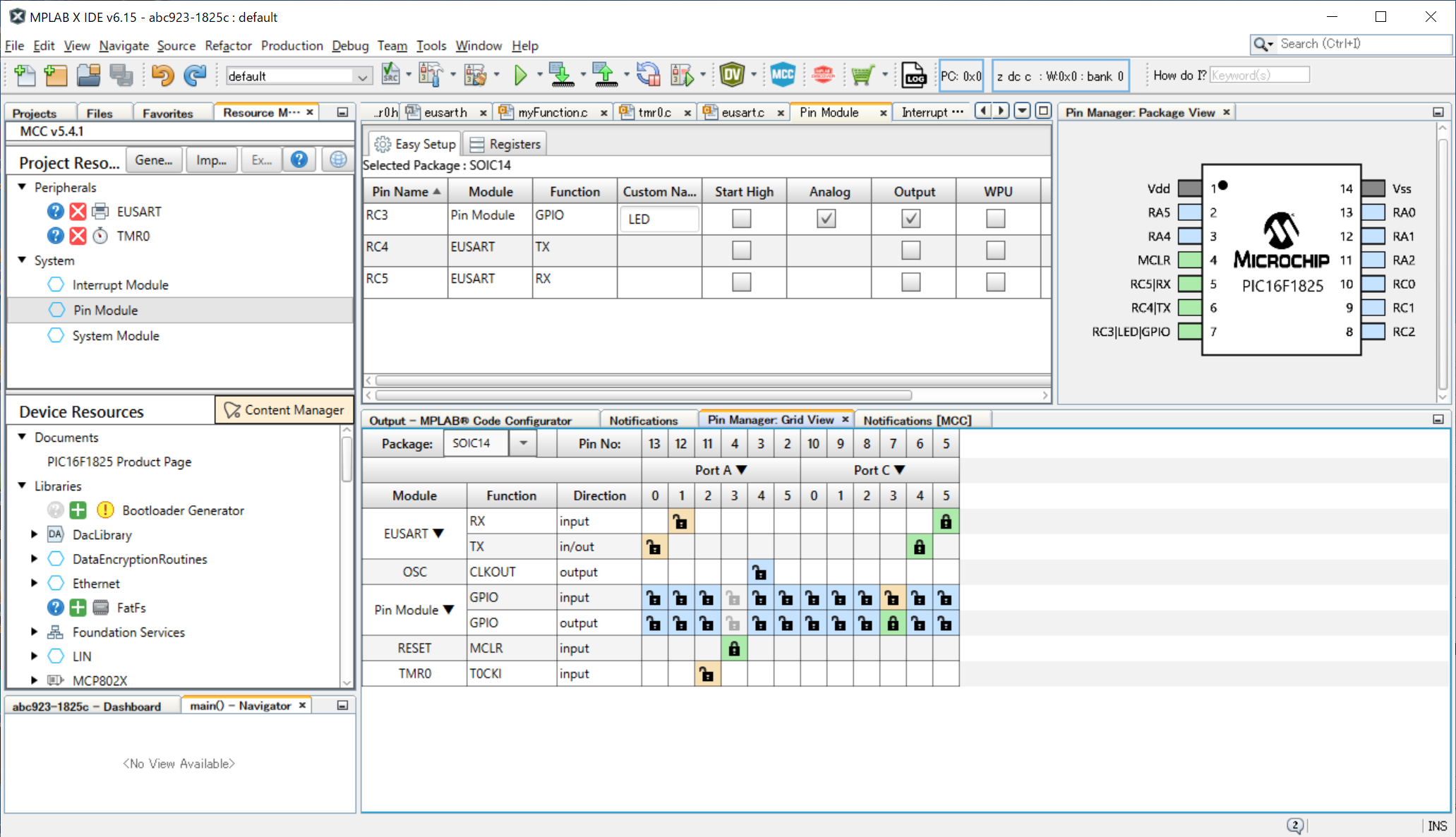Viewport: 1456px width, 837px height.
Task: Switch to the Notifications [MCC] tab
Action: [917, 420]
